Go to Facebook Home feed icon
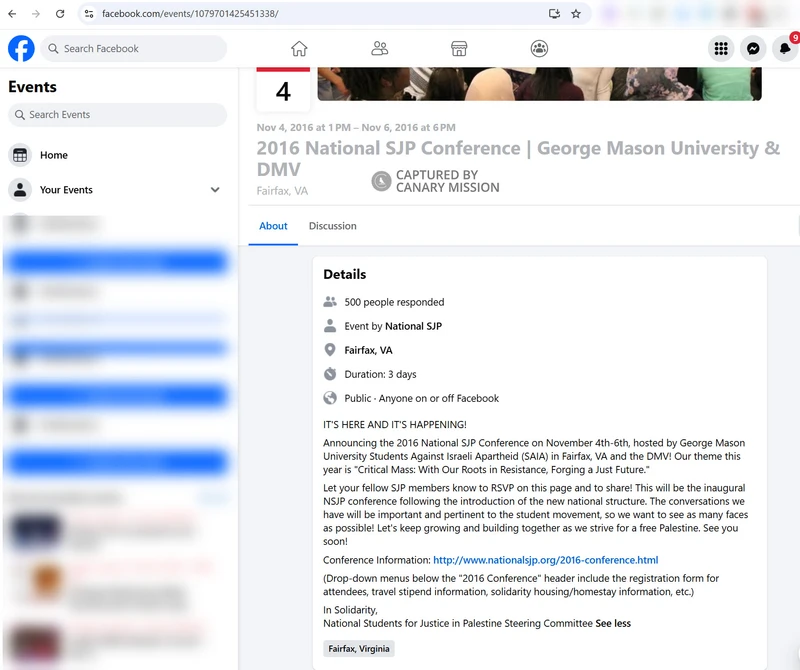This screenshot has width=800, height=670. pyautogui.click(x=299, y=48)
